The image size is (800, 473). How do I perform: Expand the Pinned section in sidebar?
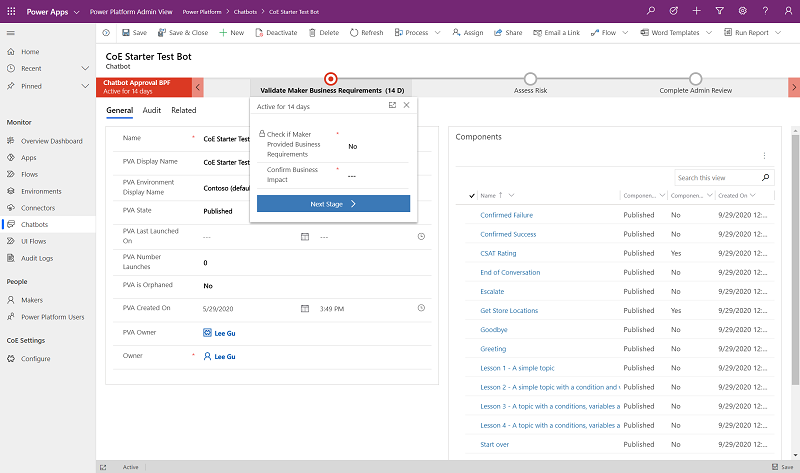tap(85, 86)
